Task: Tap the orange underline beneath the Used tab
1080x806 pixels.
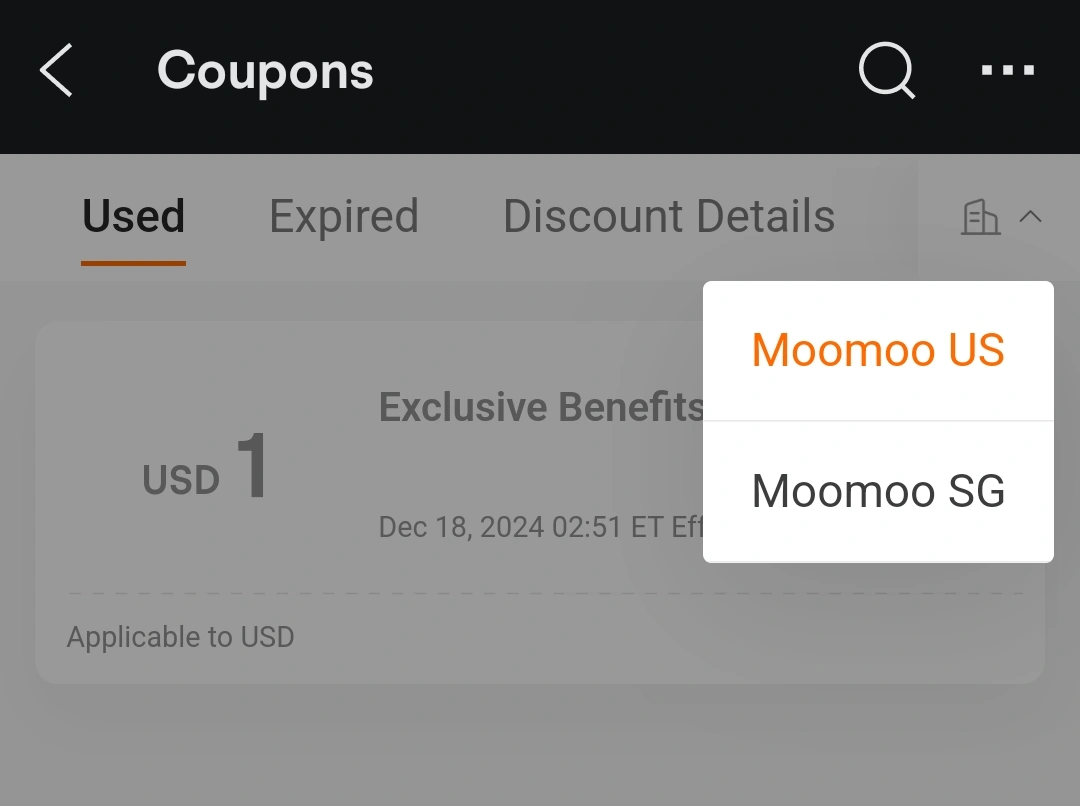Action: (134, 263)
